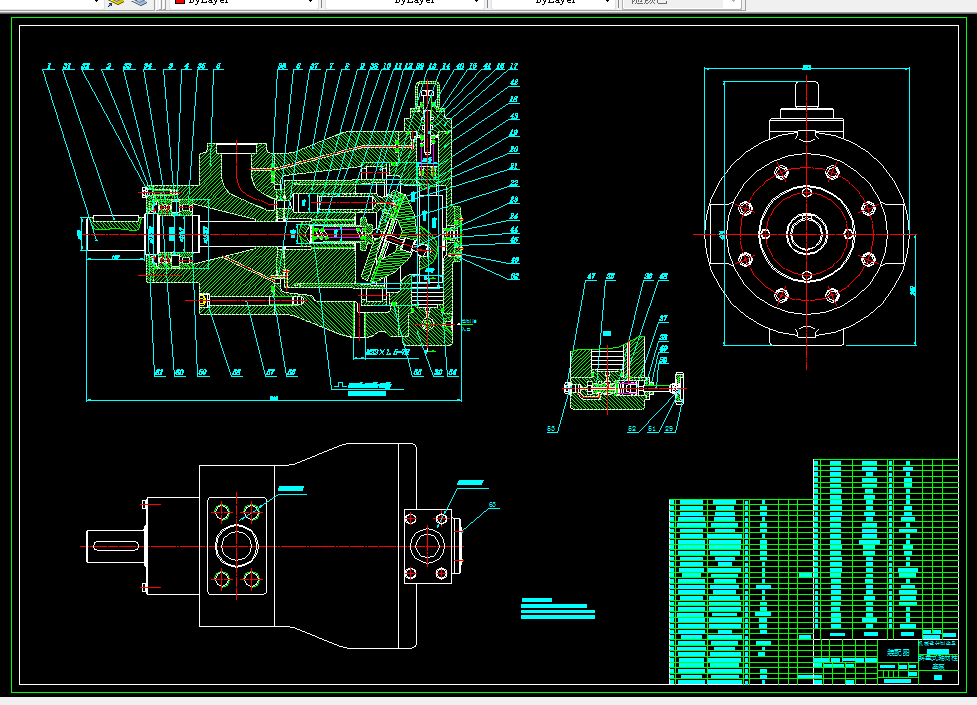The height and width of the screenshot is (705, 977).
Task: Click the M33 thread dimension text
Action: click(x=387, y=352)
